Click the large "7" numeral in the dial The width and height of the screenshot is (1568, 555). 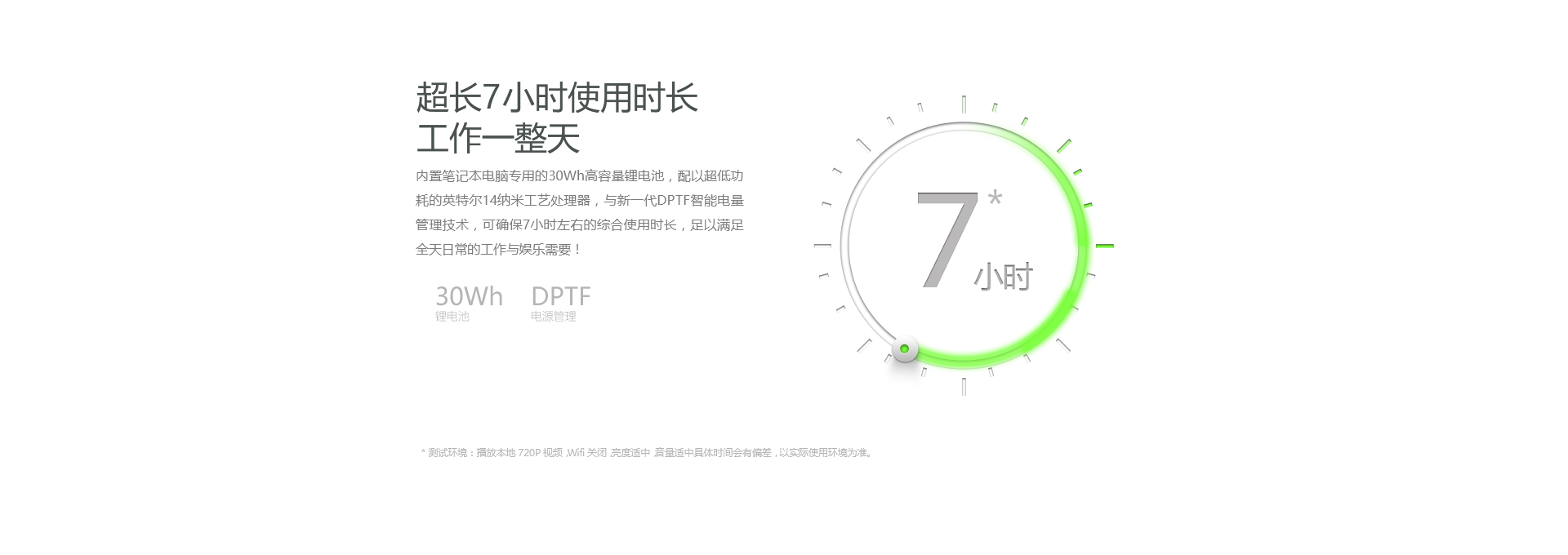click(947, 241)
